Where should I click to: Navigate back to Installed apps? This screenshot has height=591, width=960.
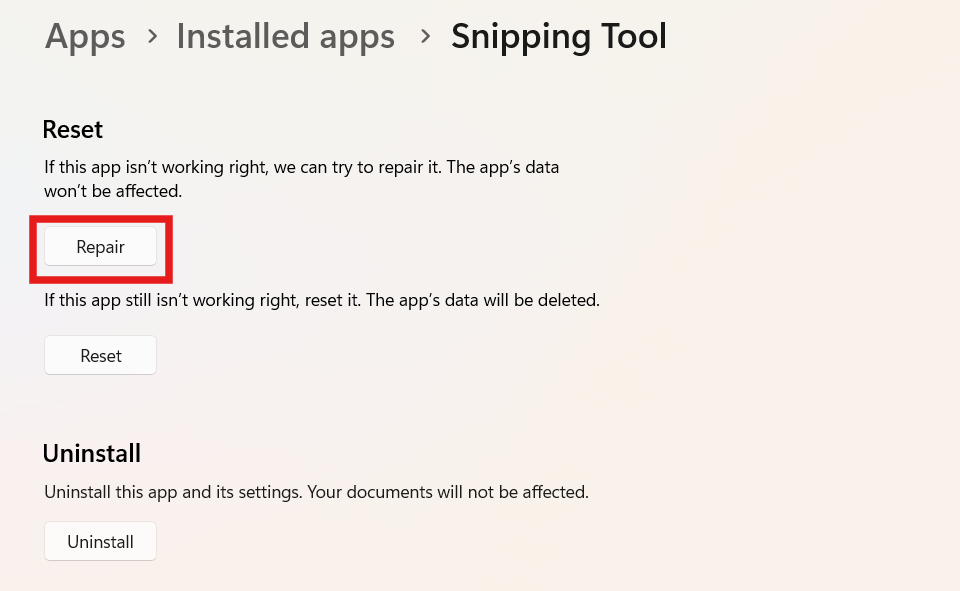pos(285,36)
